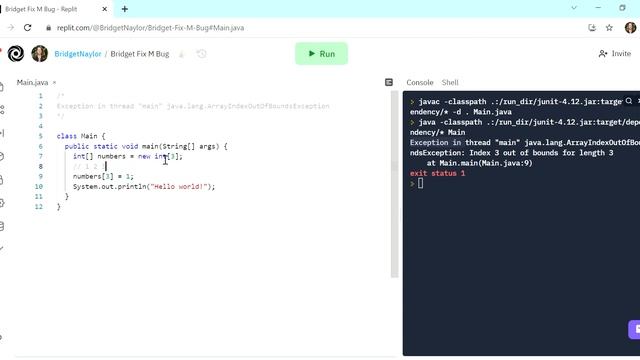640x360 pixels.
Task: Click the install app icon in address bar
Action: click(x=592, y=28)
